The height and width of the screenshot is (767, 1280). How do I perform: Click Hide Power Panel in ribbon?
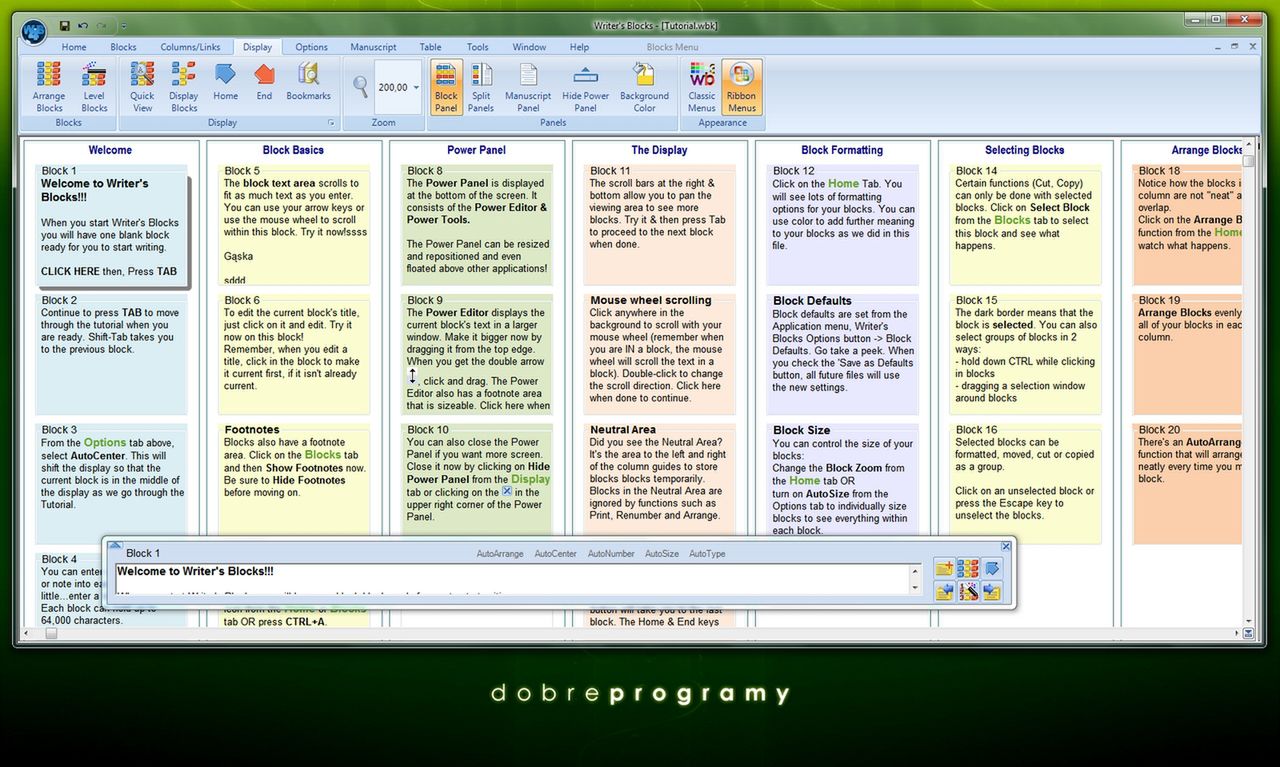click(x=586, y=87)
